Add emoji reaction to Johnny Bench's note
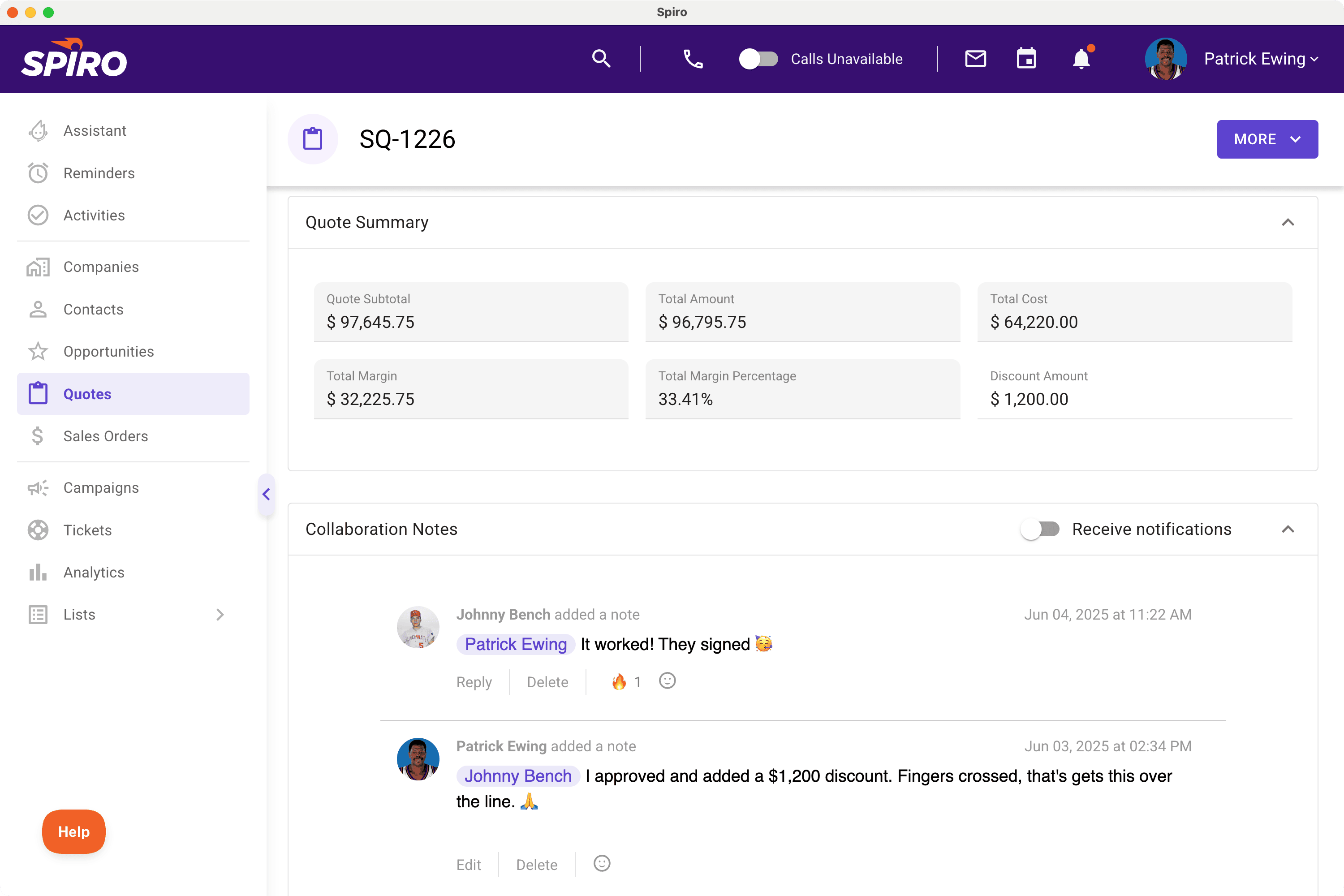This screenshot has width=1344, height=896. pyautogui.click(x=667, y=681)
